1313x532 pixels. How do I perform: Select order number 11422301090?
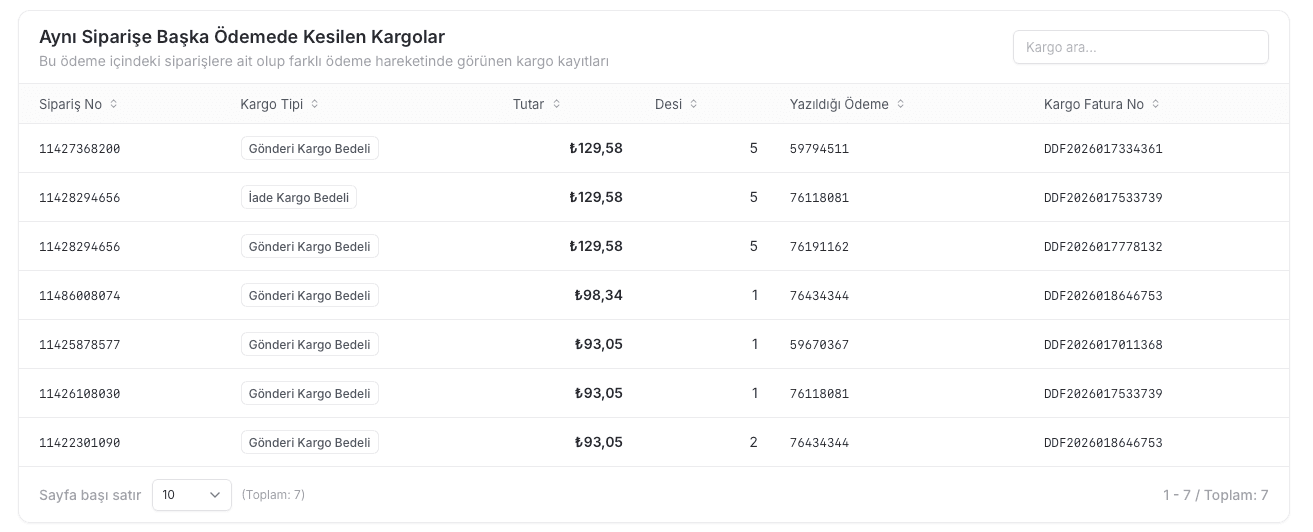[x=80, y=443]
